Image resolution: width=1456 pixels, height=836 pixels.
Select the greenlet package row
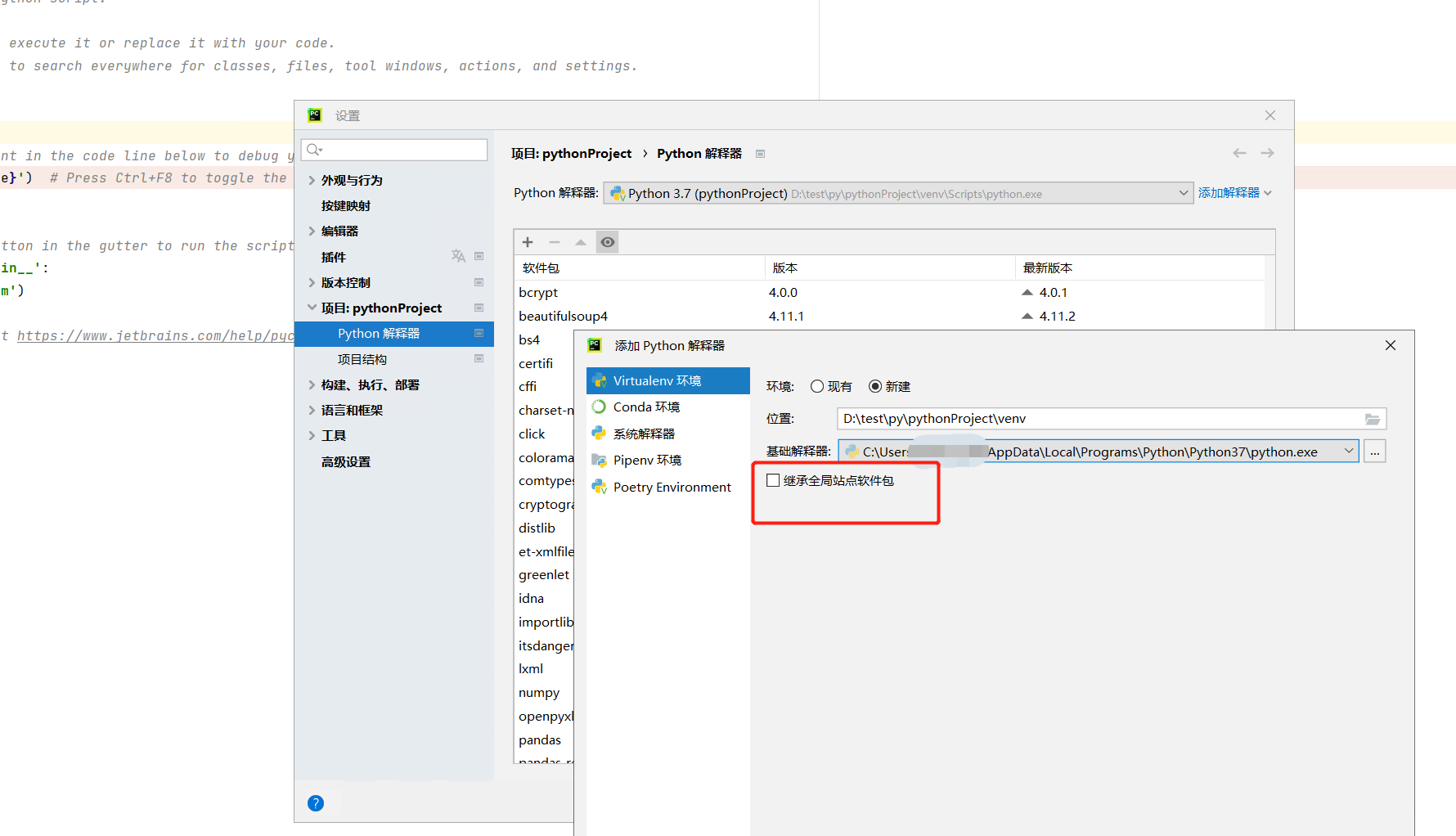[544, 574]
